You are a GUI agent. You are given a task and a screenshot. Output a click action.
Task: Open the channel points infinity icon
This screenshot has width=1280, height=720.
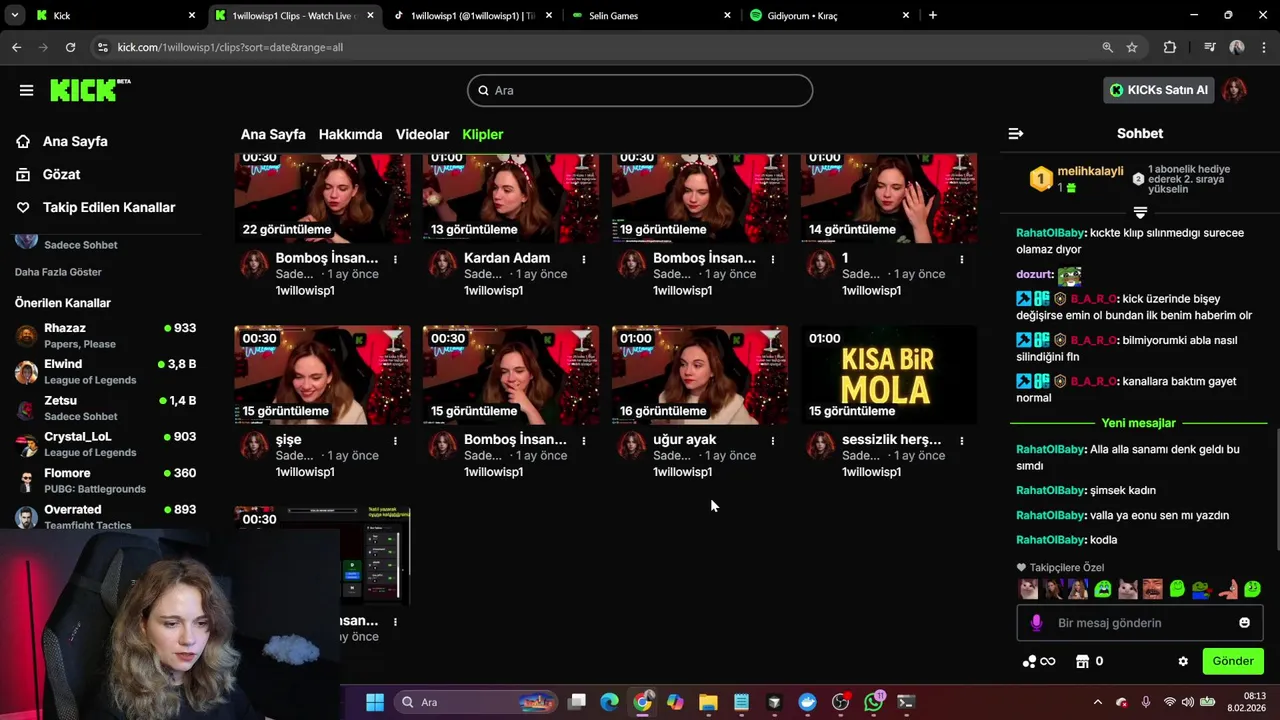[x=1039, y=661]
